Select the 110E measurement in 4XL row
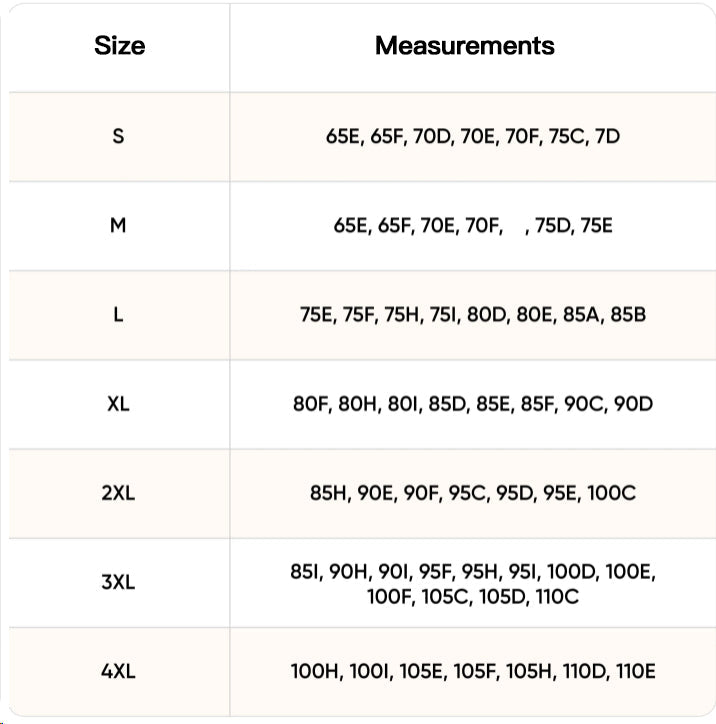Viewport: 716px width, 724px height. 637,673
